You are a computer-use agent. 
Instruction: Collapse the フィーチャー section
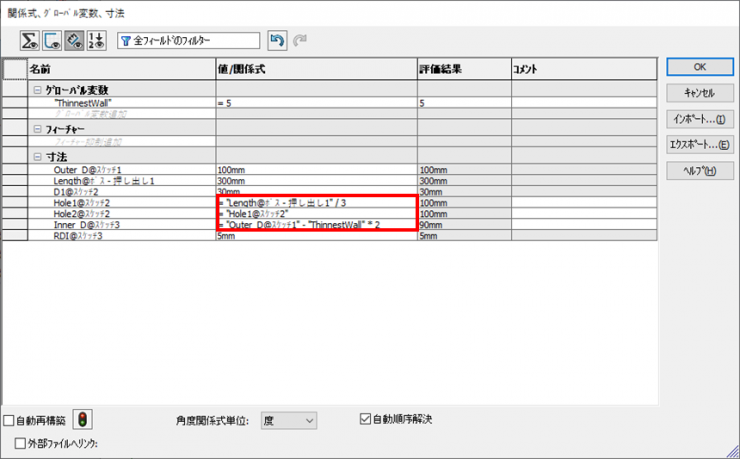(x=37, y=129)
